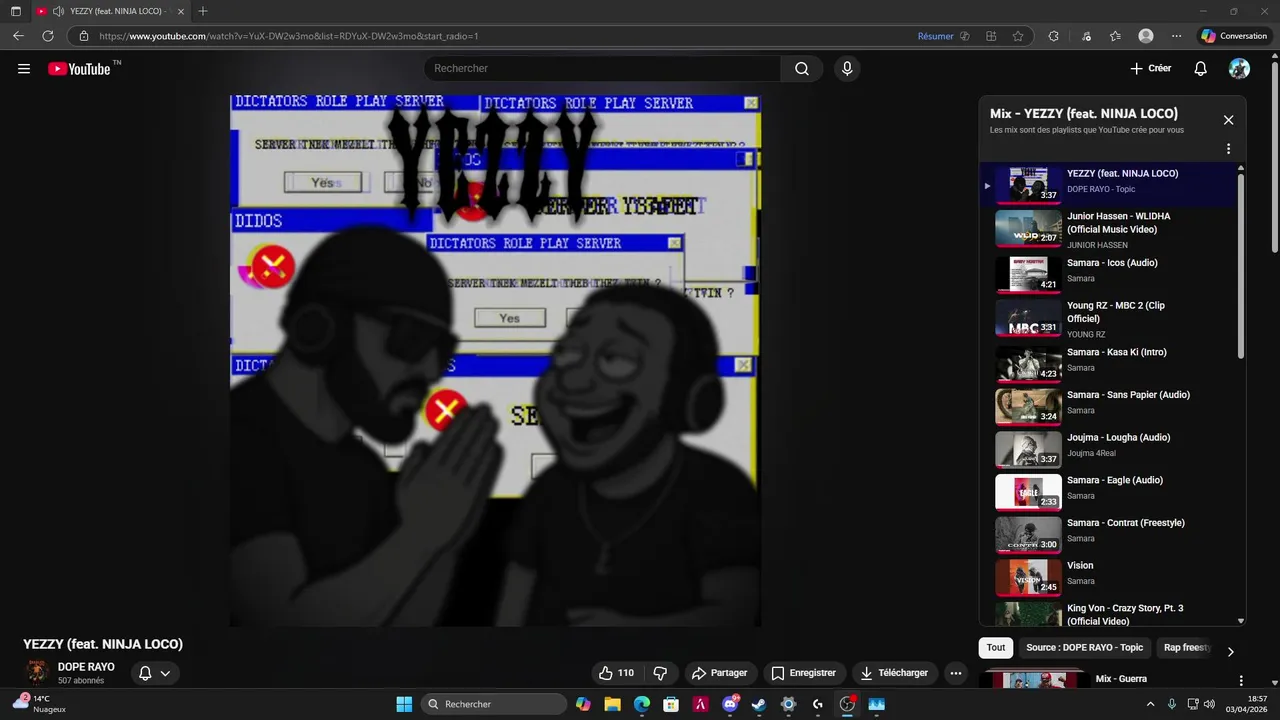Open browser extensions puzzle icon
Viewport: 1280px width, 720px height.
[x=1053, y=36]
